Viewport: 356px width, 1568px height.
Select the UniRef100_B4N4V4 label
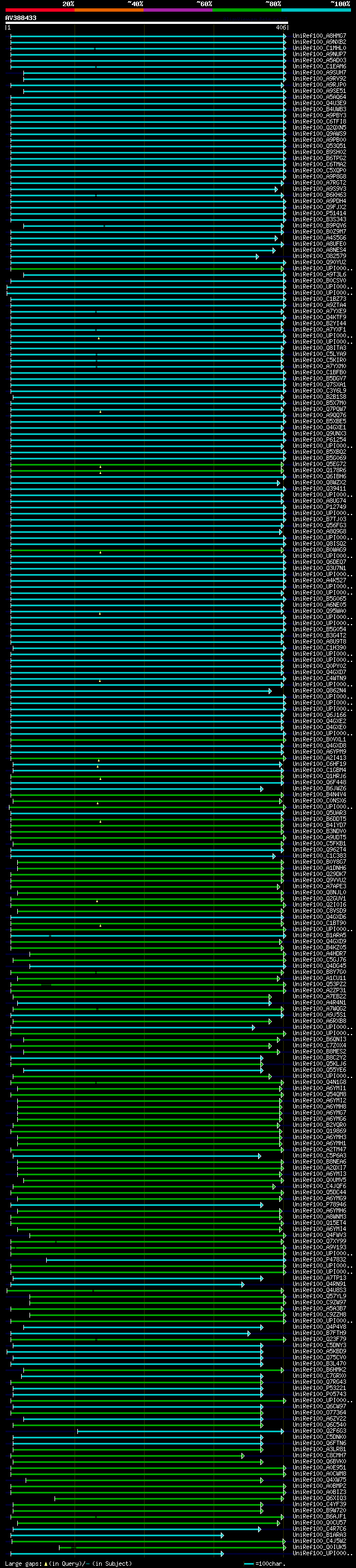(319, 794)
